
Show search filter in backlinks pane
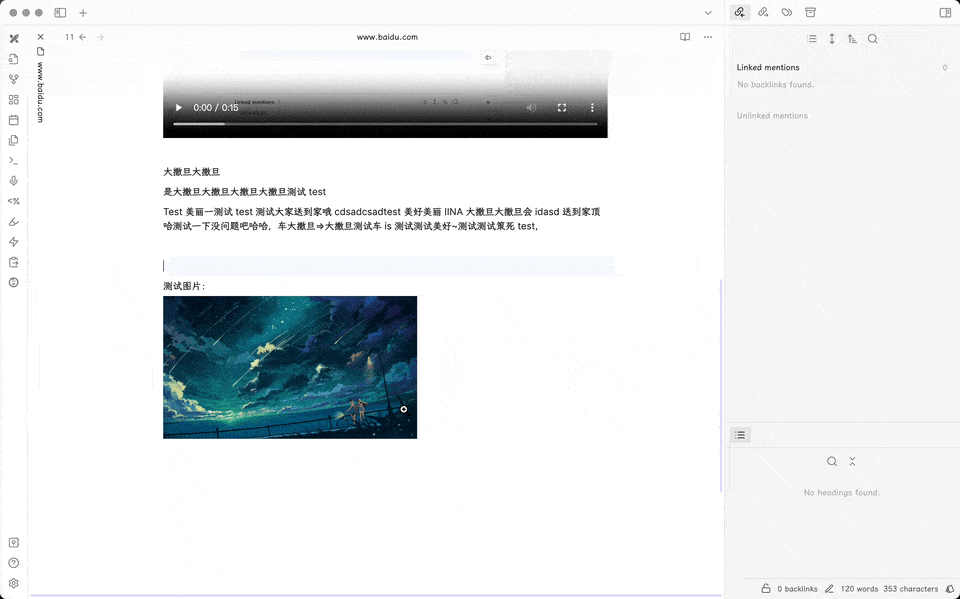tap(872, 39)
